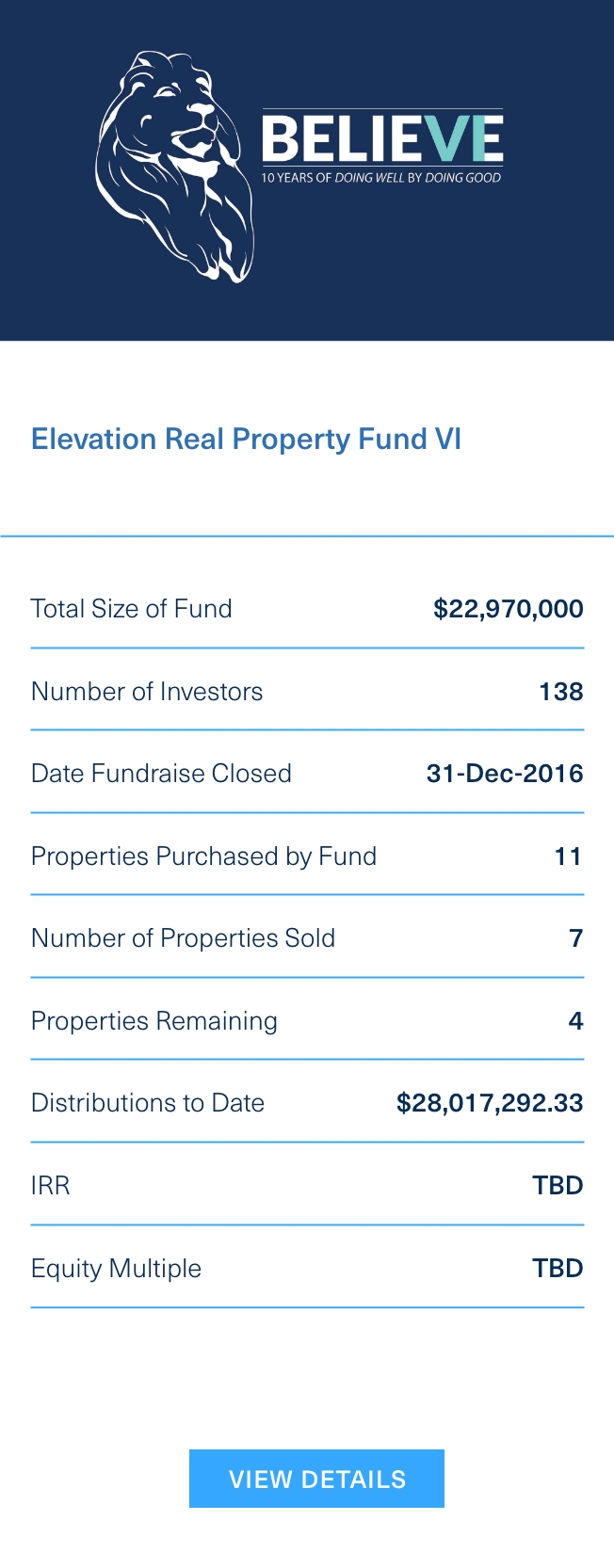Click the $28,017,292.33 distributions value
Screen dimensions: 614x1568
click(x=490, y=1103)
